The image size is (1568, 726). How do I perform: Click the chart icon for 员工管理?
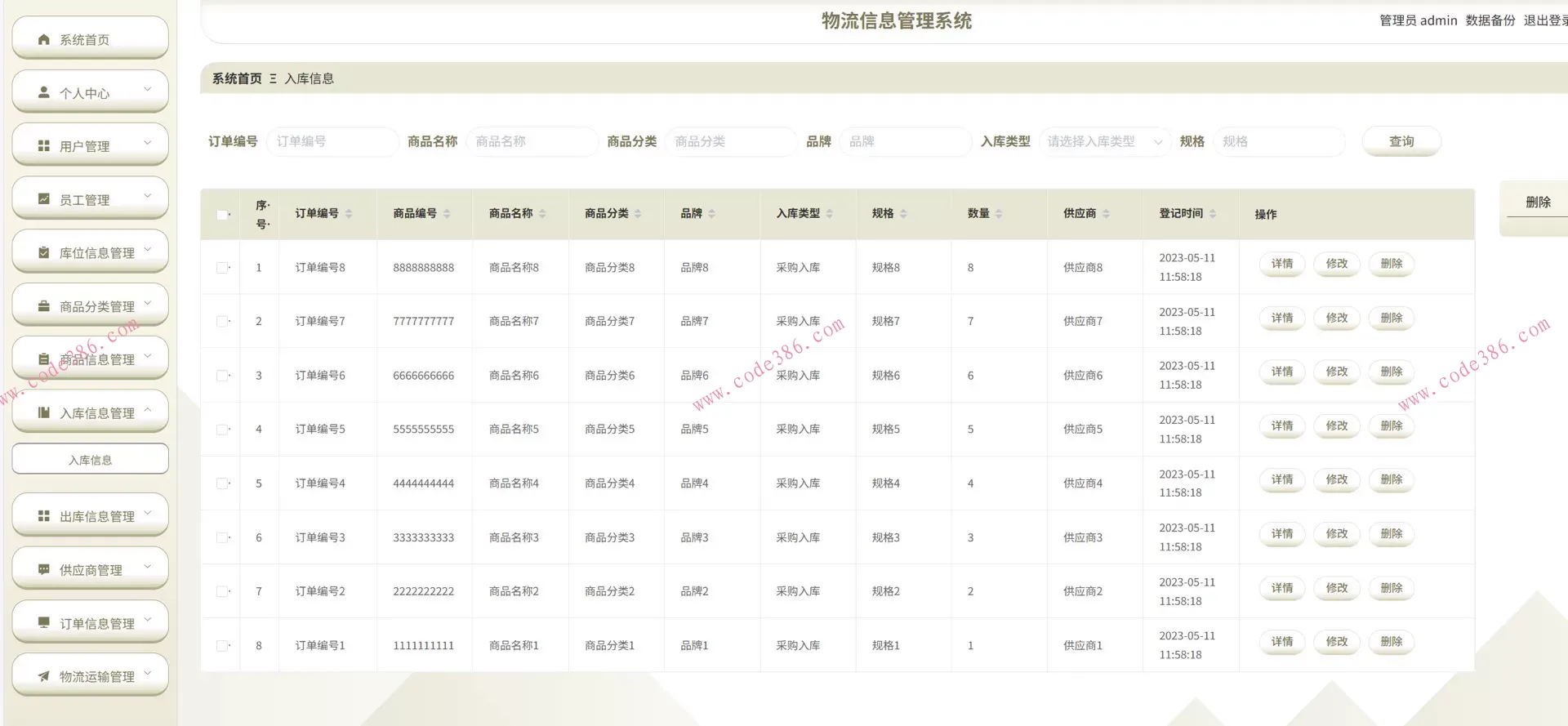(x=44, y=199)
